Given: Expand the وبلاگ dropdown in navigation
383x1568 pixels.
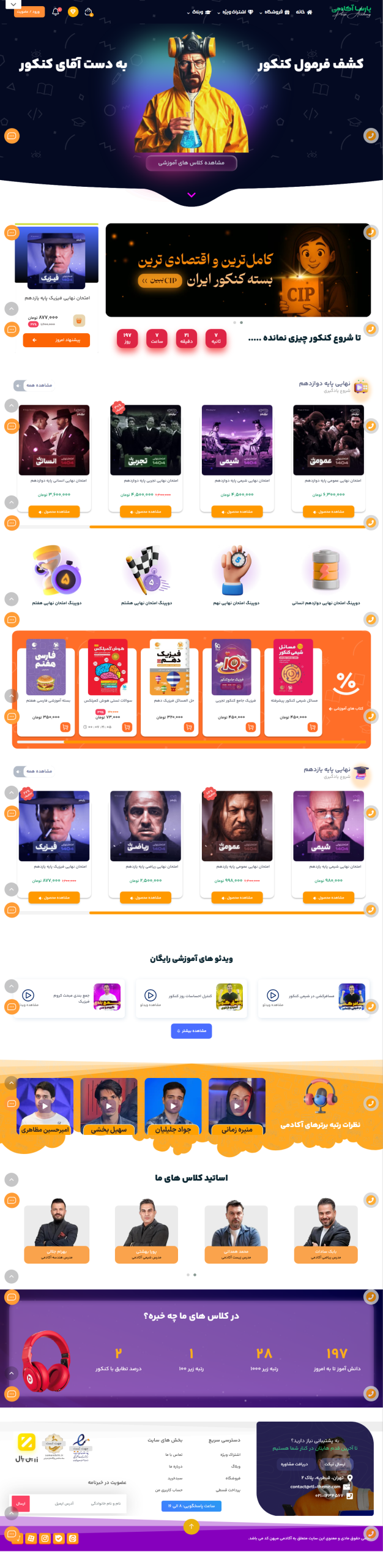Looking at the screenshot, I should [198, 12].
